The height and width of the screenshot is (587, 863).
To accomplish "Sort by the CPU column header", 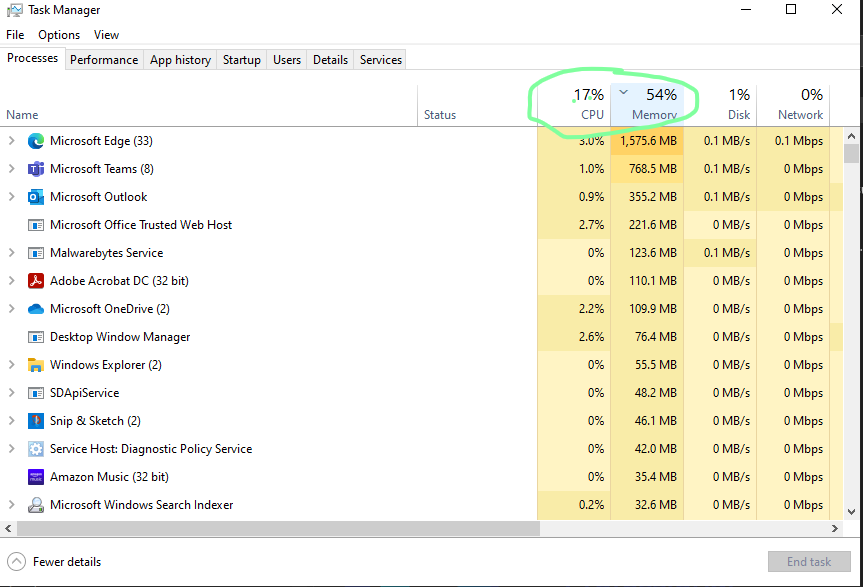I will pos(573,106).
